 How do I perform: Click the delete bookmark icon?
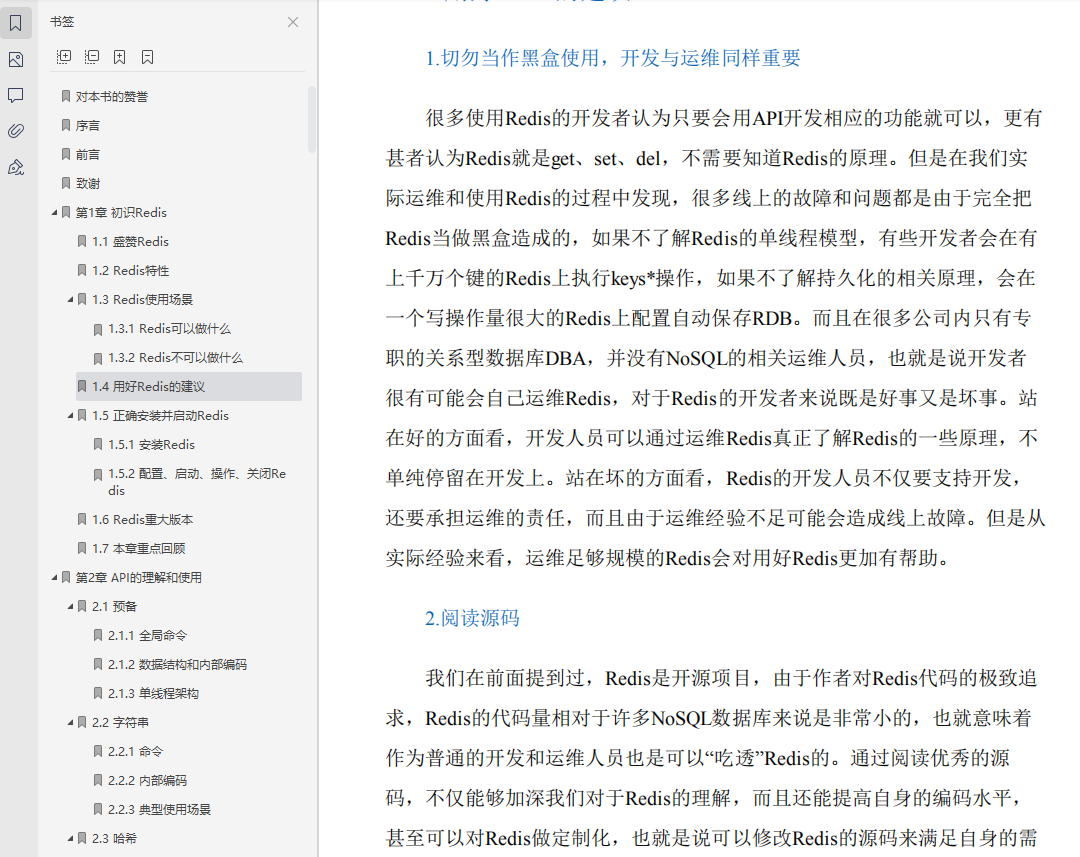click(147, 56)
